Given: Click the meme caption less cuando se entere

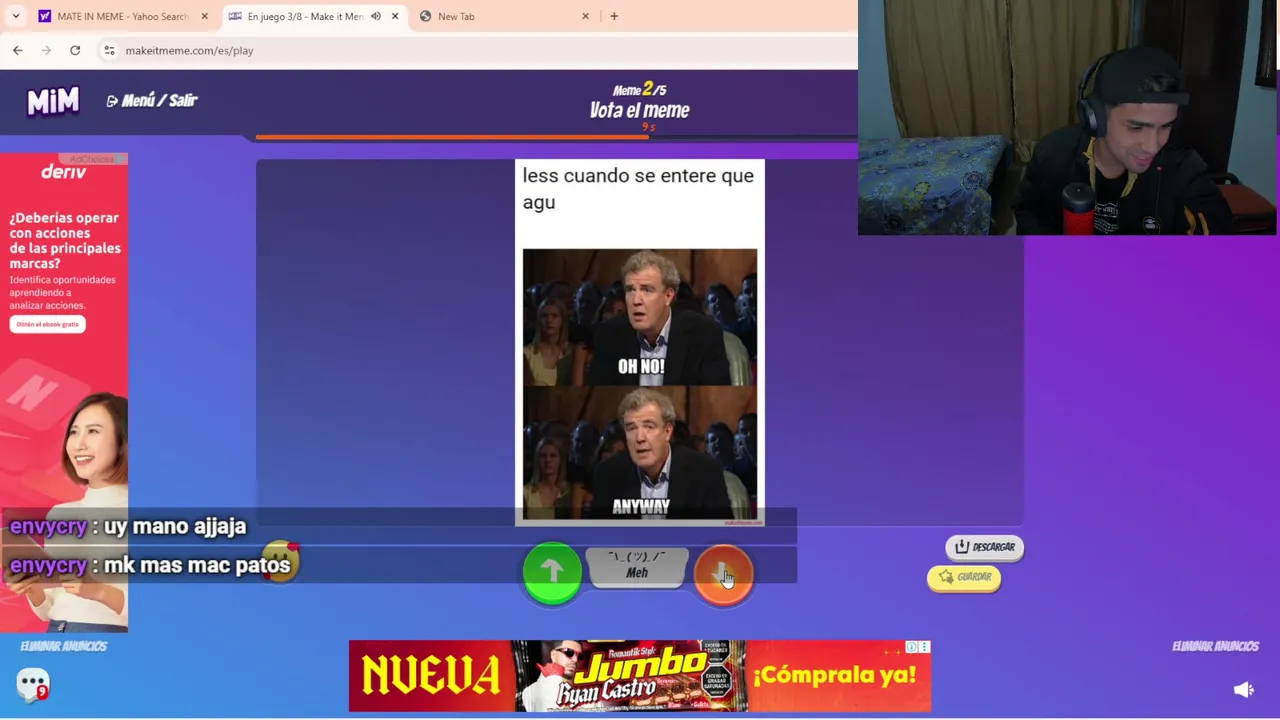Looking at the screenshot, I should [638, 188].
